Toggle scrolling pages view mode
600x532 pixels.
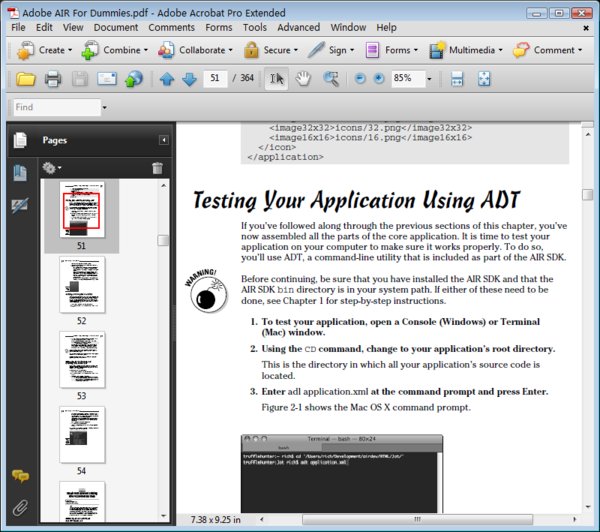457,78
